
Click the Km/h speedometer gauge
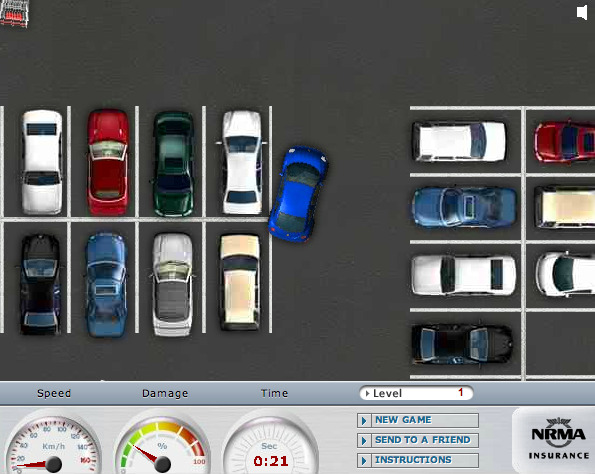[x=53, y=443]
